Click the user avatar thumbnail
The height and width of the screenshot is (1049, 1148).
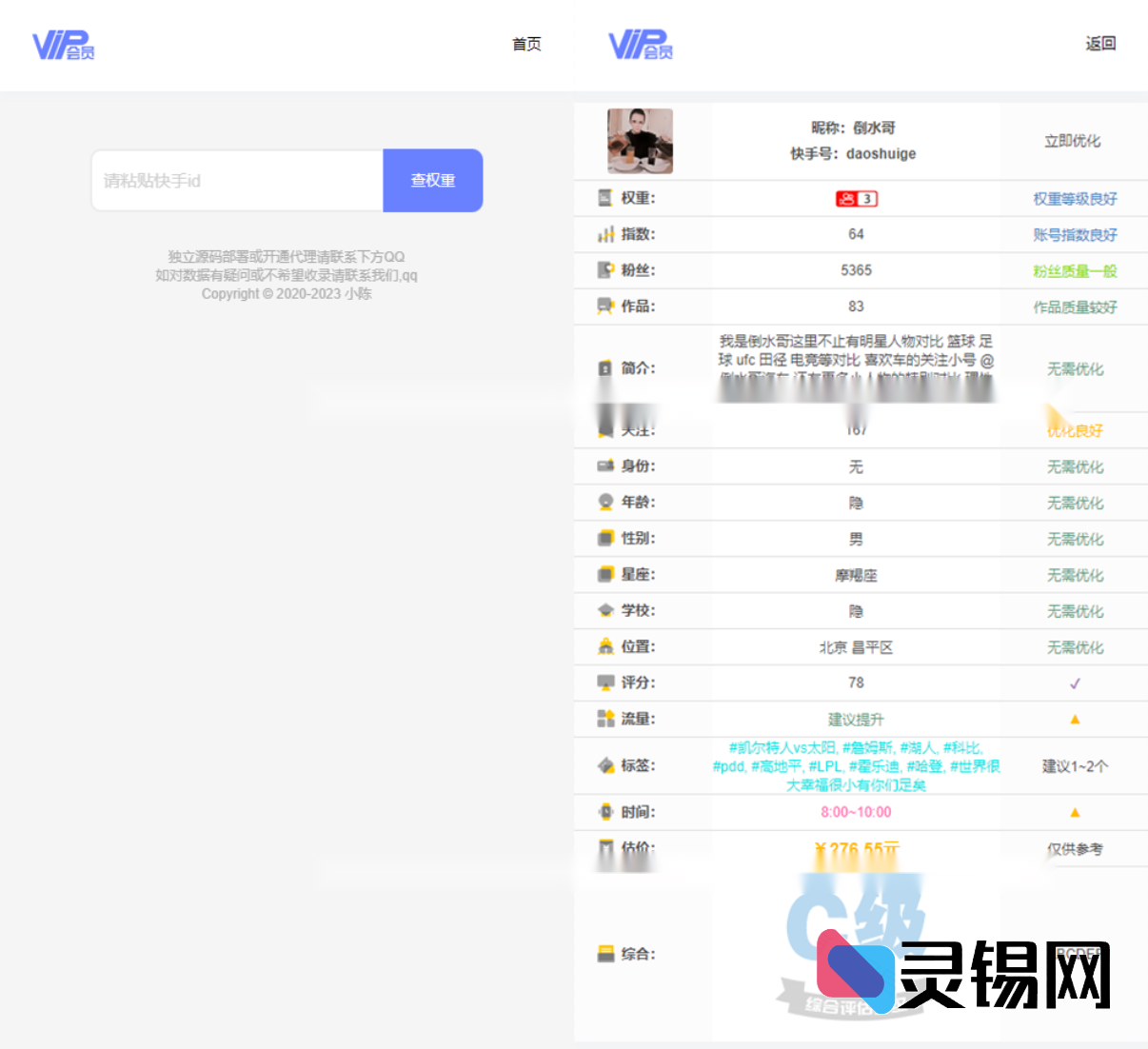640,141
